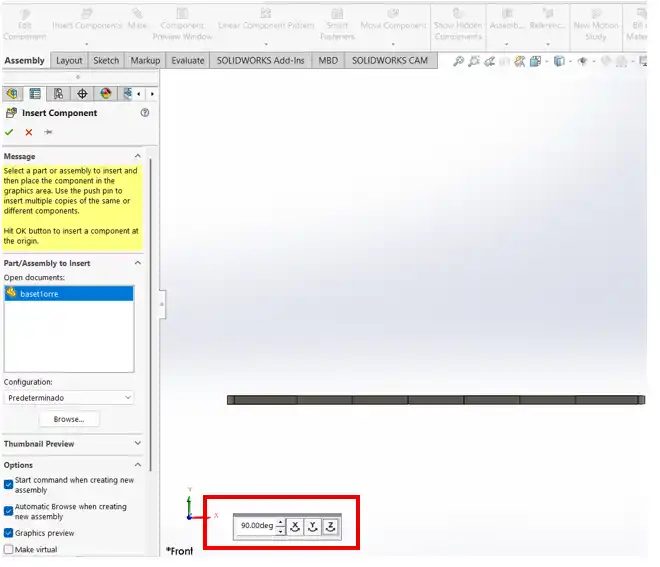Open help for Insert Component
Image resolution: width=660 pixels, height=567 pixels.
coord(145,112)
